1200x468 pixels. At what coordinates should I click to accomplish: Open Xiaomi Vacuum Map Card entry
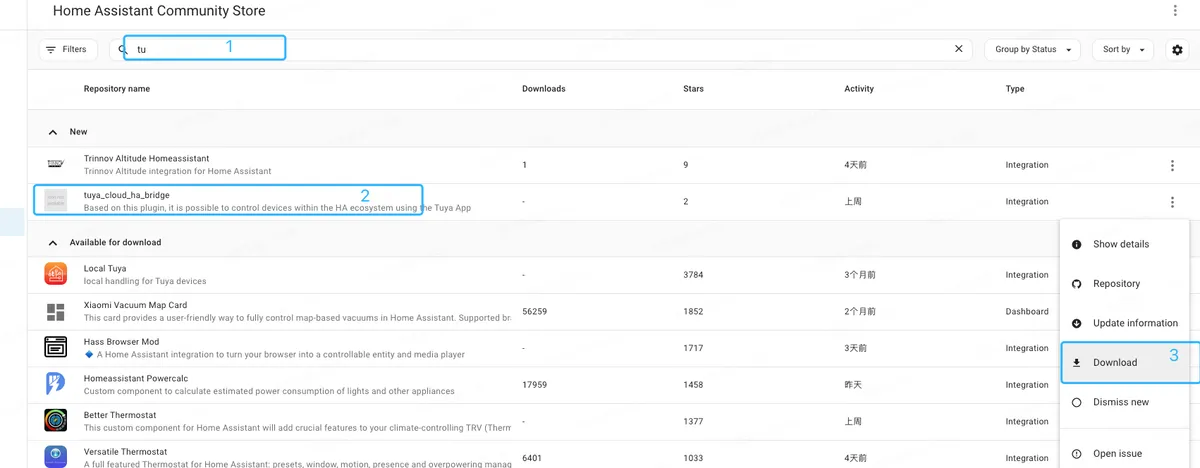point(544,312)
